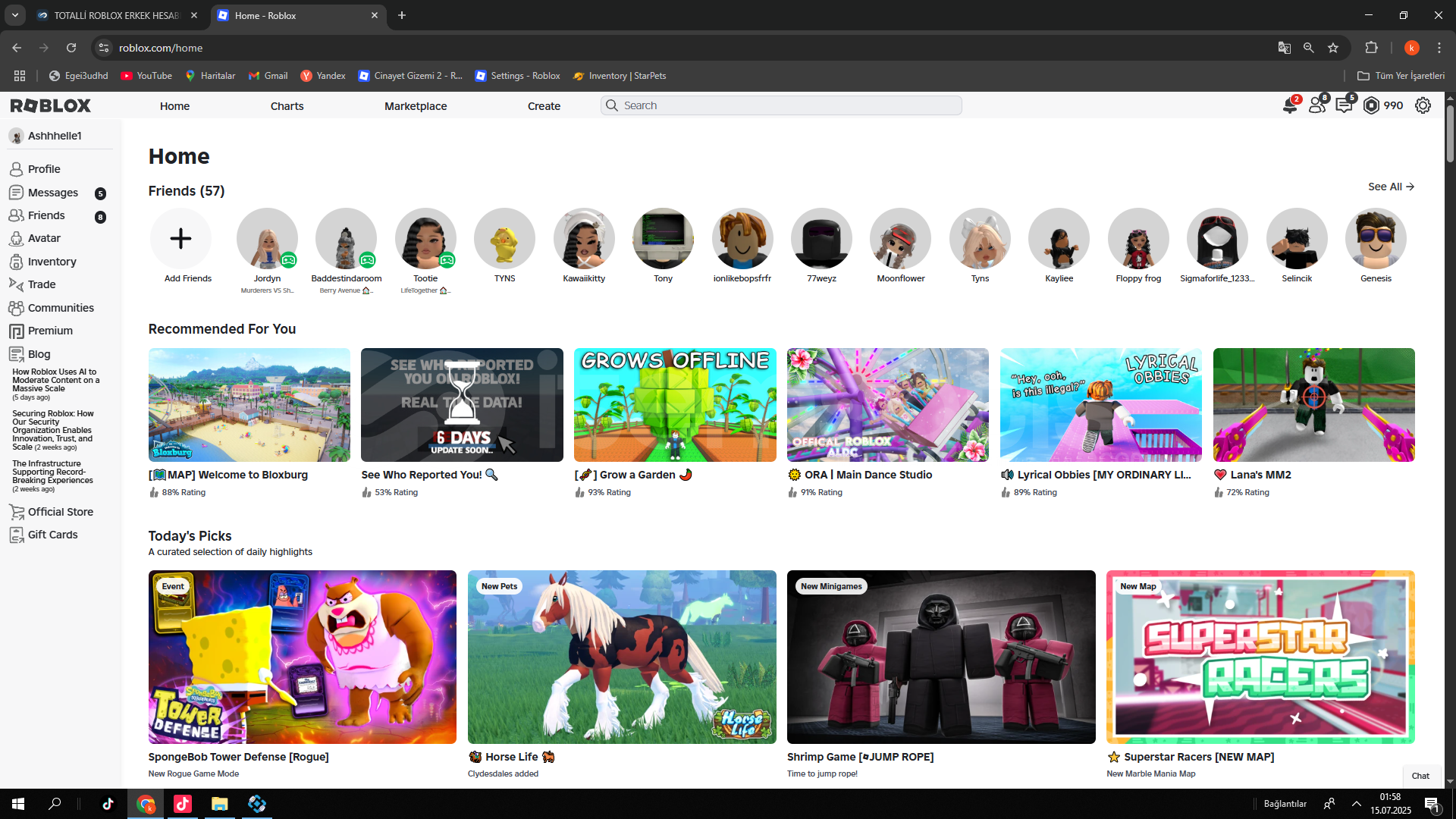Viewport: 1456px width, 819px height.
Task: Open the browser tab search dropdown
Action: (15, 15)
